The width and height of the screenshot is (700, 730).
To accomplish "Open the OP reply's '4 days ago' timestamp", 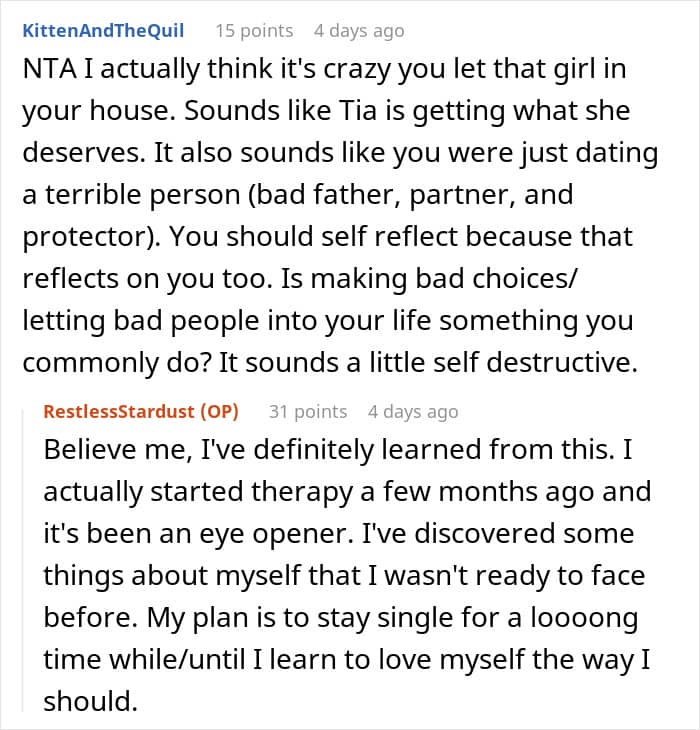I will click(x=413, y=412).
